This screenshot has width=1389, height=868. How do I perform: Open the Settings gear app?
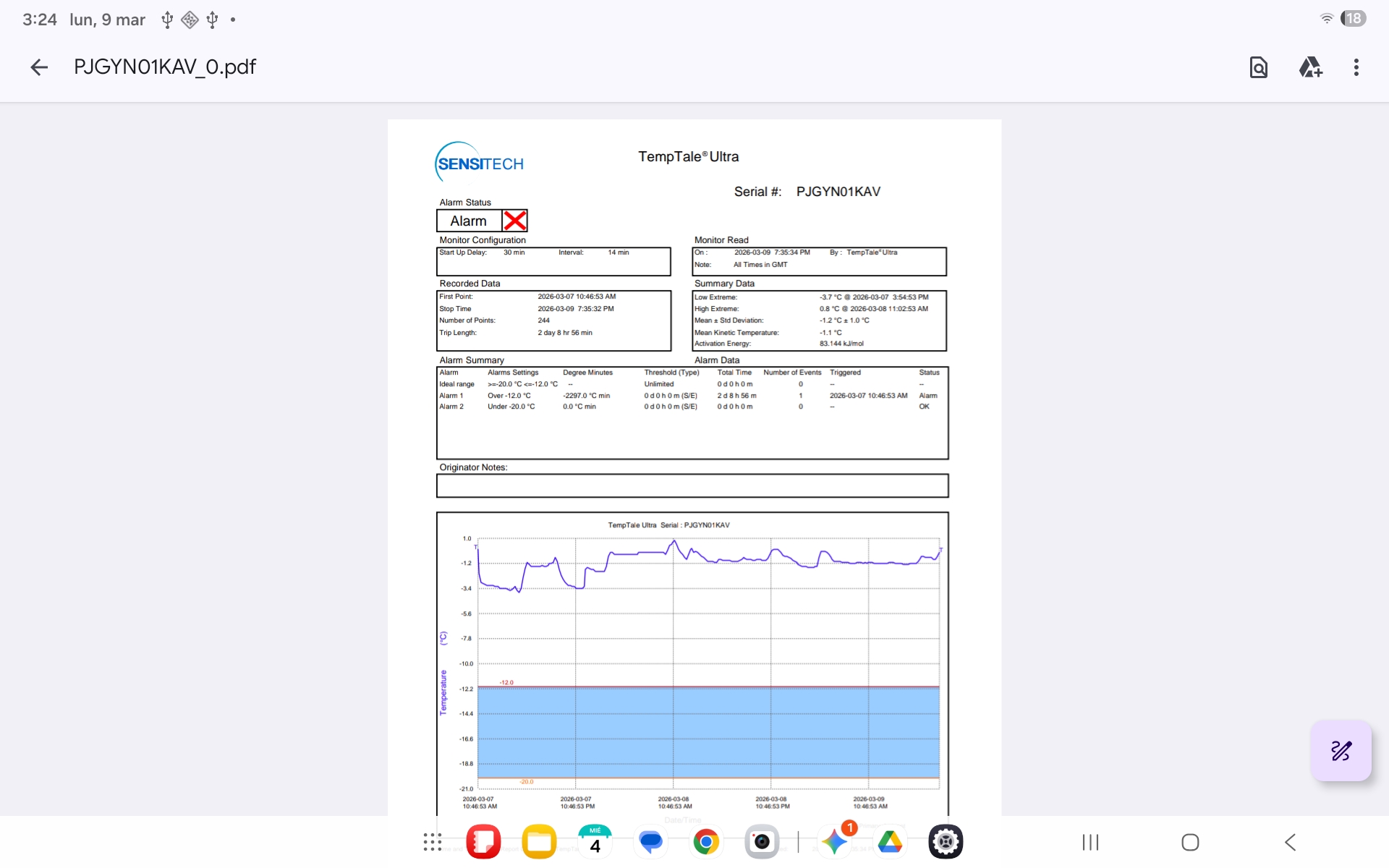[x=946, y=842]
